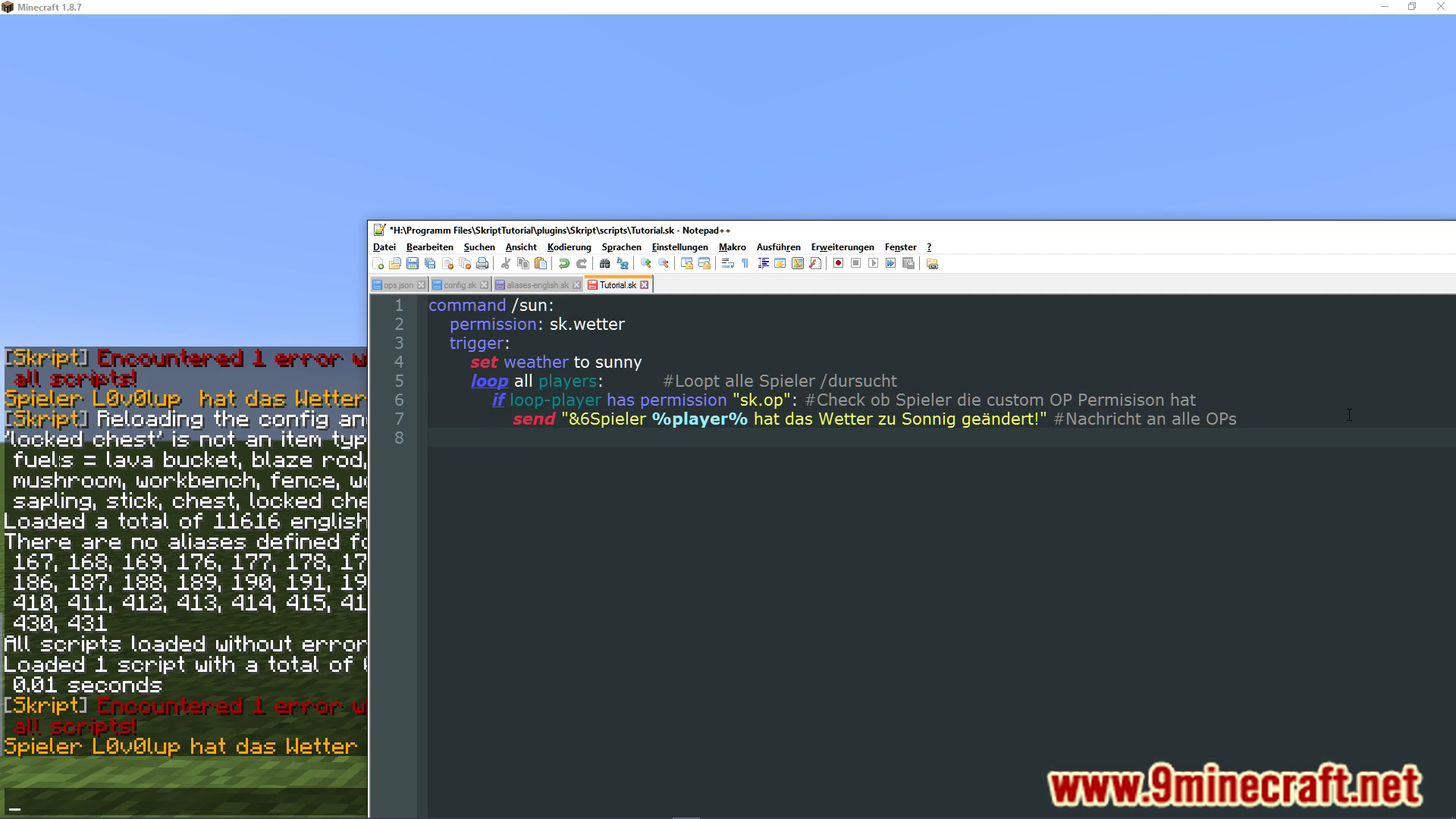This screenshot has height=819, width=1456.
Task: Close the config.sk tab
Action: [x=485, y=285]
